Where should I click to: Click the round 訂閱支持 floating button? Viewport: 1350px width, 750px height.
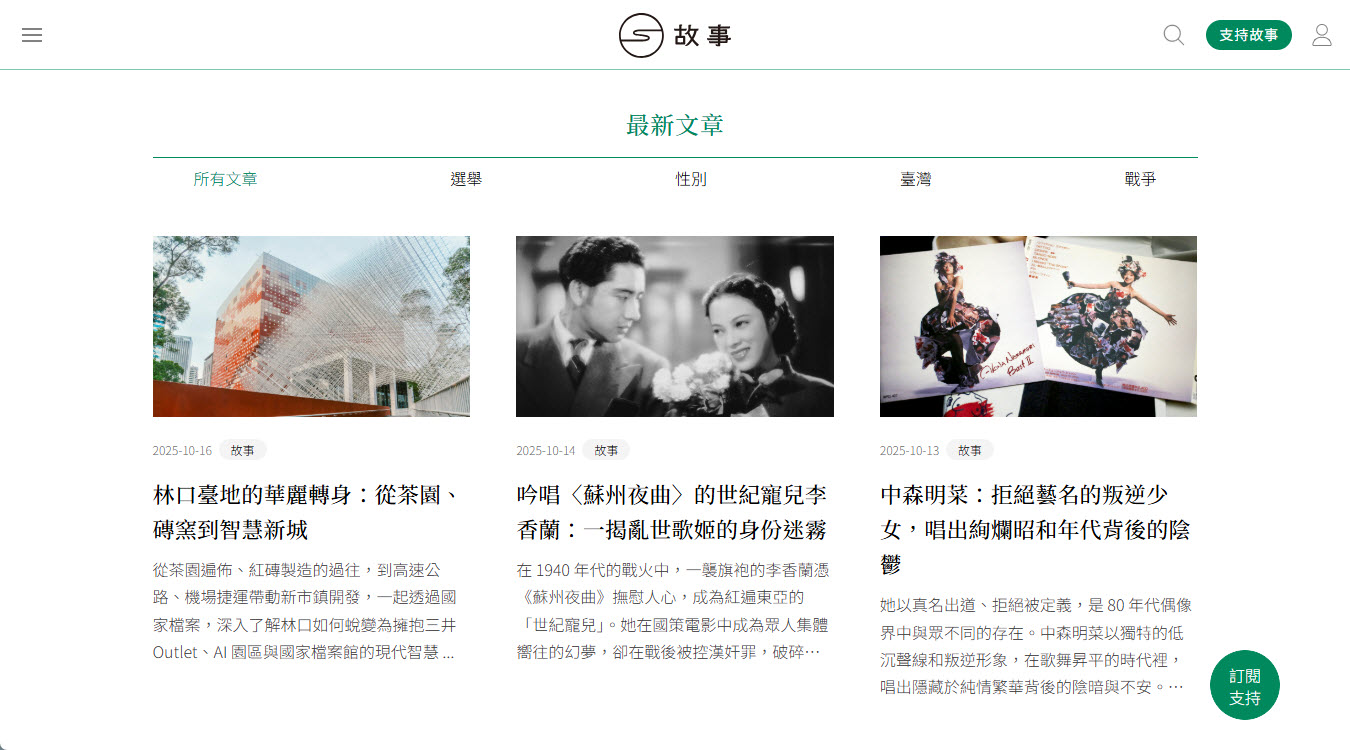1245,685
